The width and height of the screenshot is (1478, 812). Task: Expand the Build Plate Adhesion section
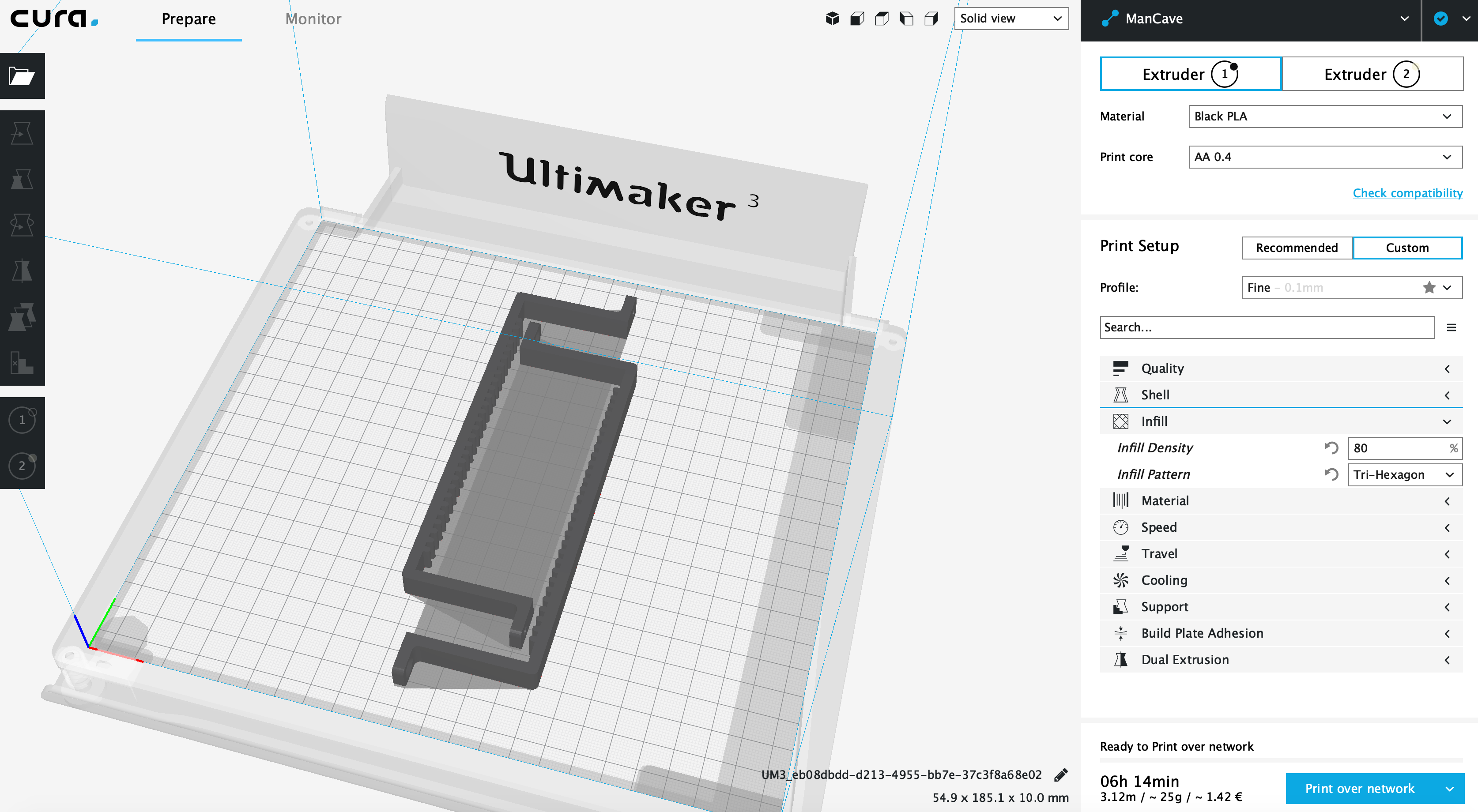tap(1281, 633)
